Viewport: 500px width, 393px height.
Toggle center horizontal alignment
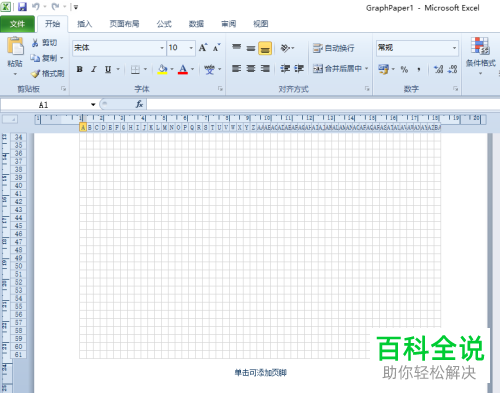[x=251, y=69]
